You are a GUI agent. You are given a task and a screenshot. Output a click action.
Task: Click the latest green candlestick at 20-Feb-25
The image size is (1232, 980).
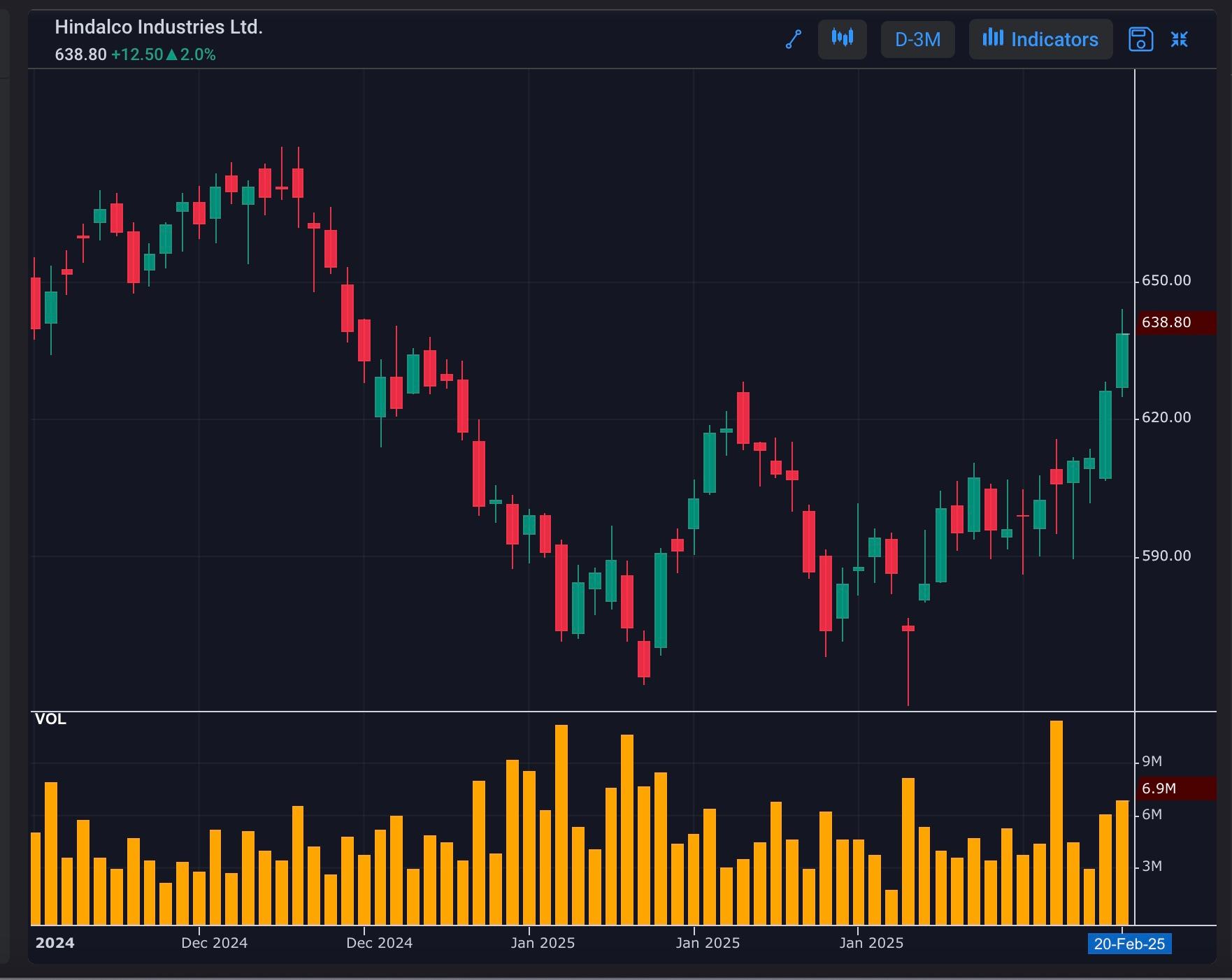point(1122,361)
